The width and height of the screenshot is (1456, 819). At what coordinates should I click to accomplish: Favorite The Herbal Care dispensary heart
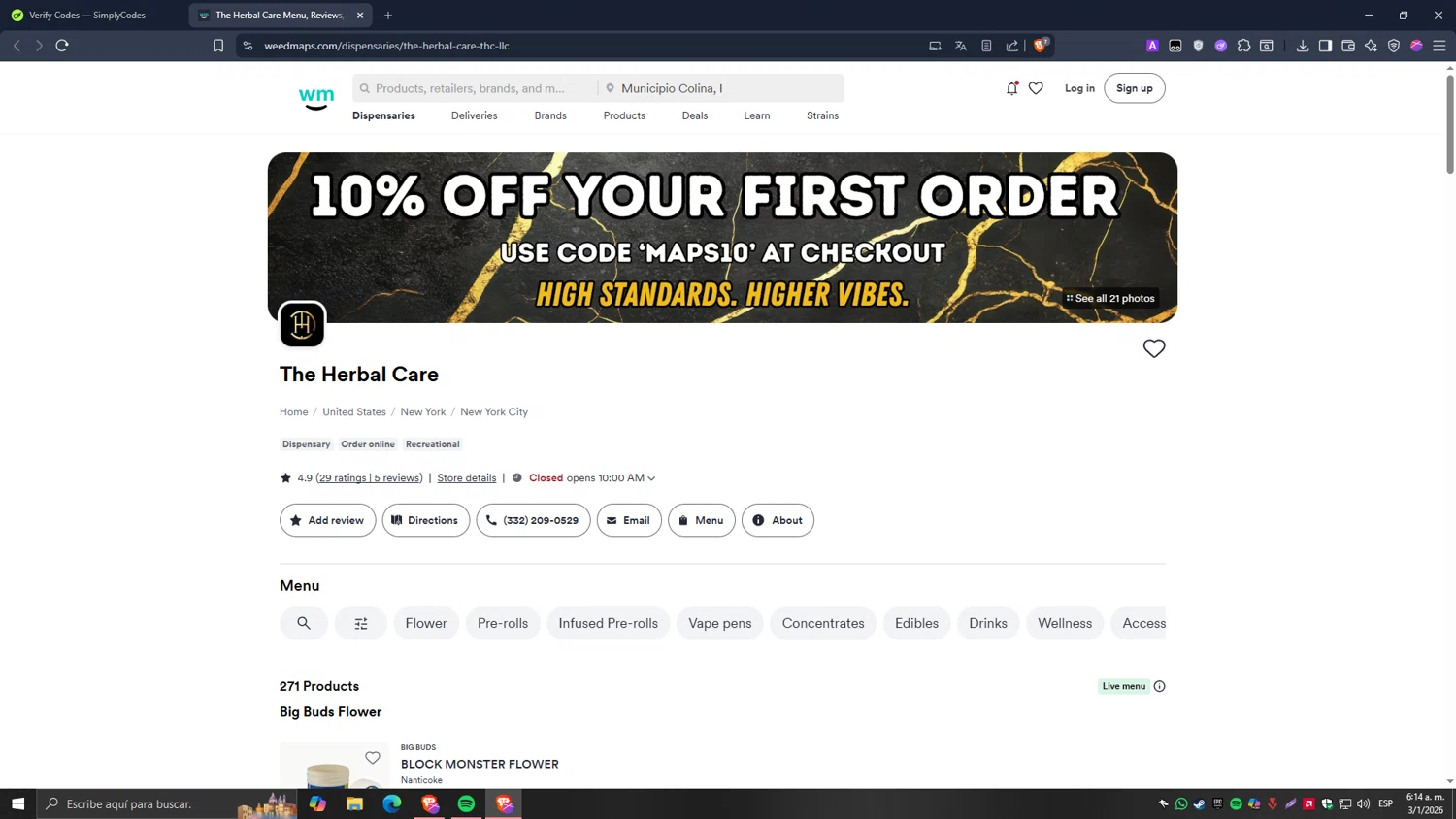point(1153,348)
